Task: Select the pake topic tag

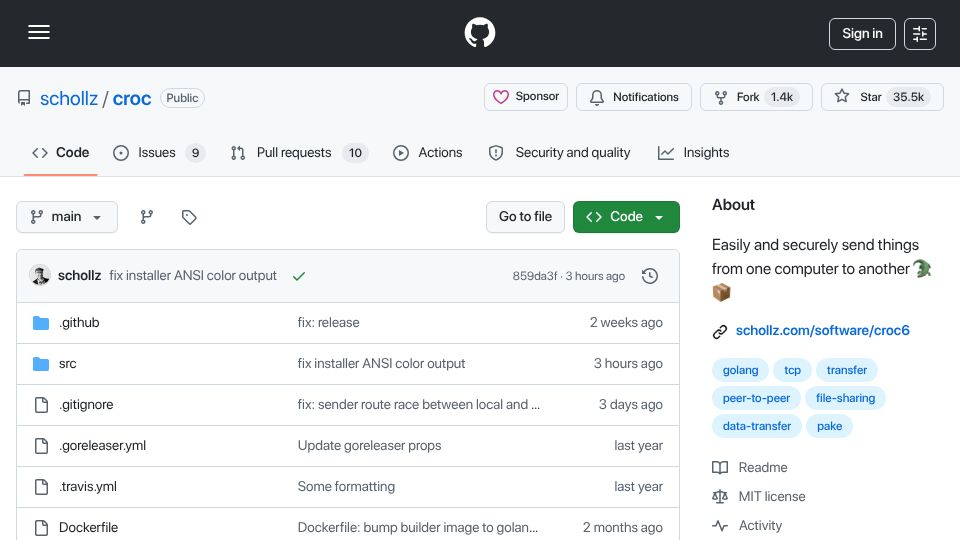Action: coord(830,426)
